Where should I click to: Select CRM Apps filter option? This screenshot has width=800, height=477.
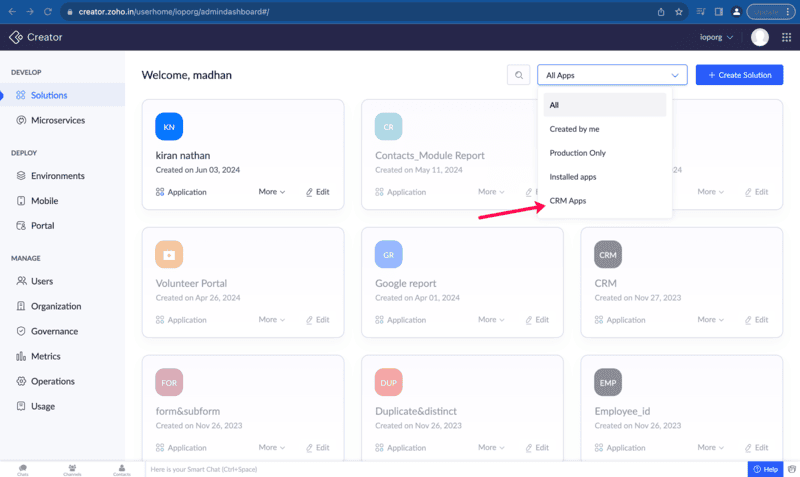click(568, 201)
